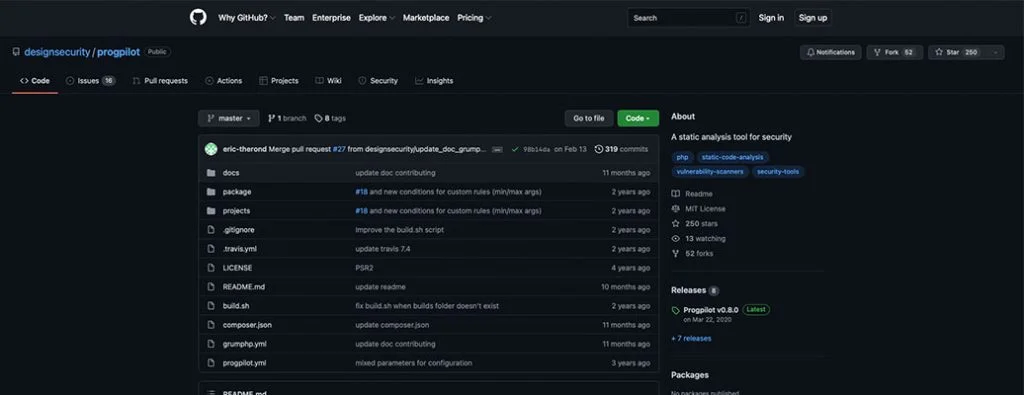Click the eric-therond avatar image
Image resolution: width=1024 pixels, height=395 pixels.
point(211,149)
